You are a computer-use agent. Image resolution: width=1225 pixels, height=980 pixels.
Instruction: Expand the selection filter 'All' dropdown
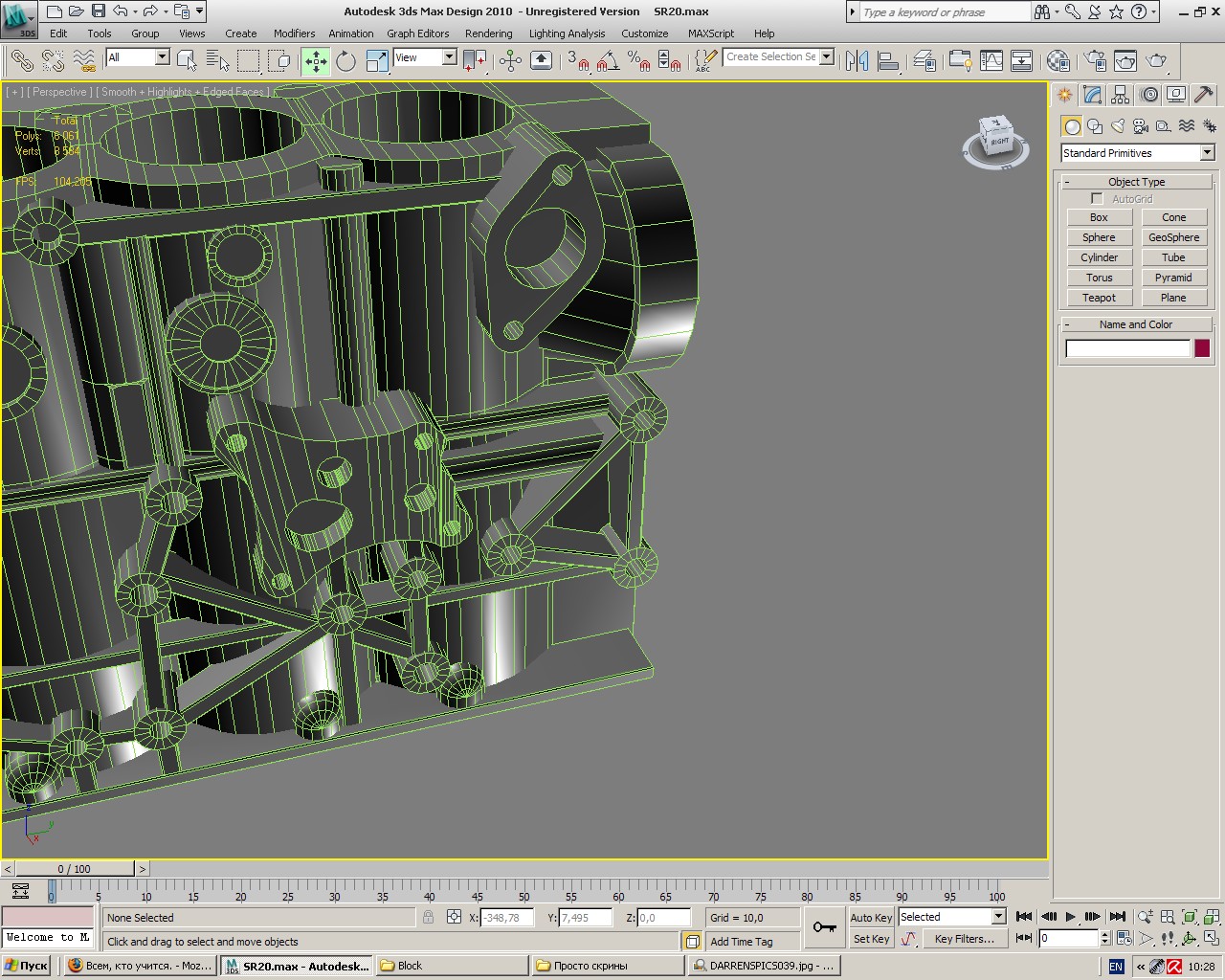(162, 57)
